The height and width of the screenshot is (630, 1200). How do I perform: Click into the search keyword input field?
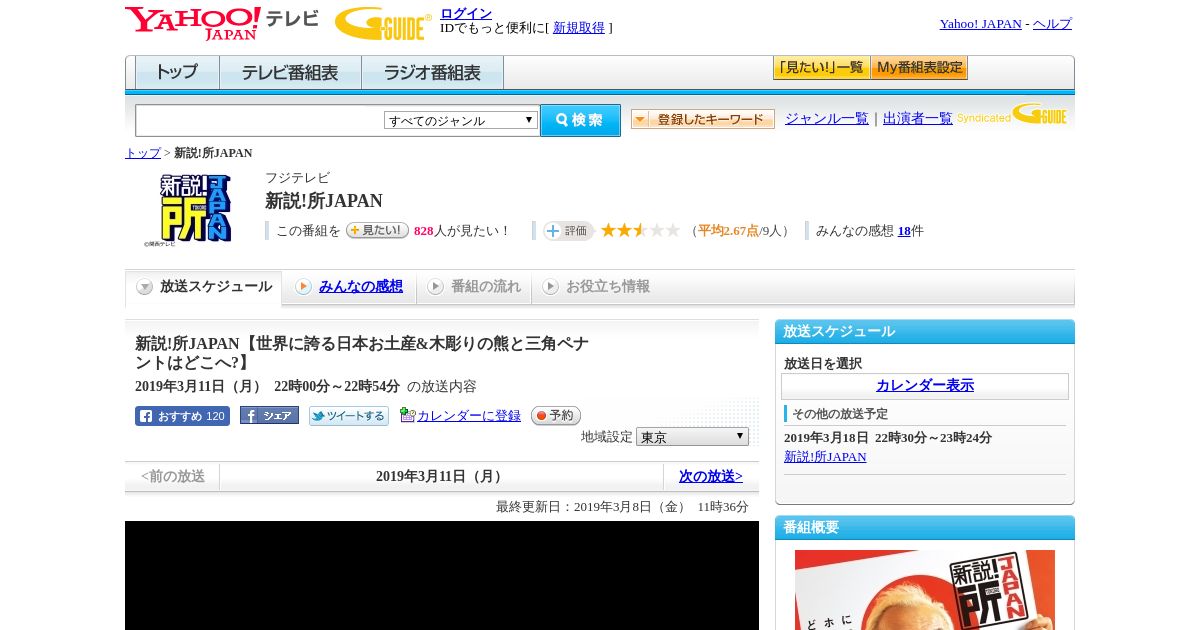(x=259, y=120)
